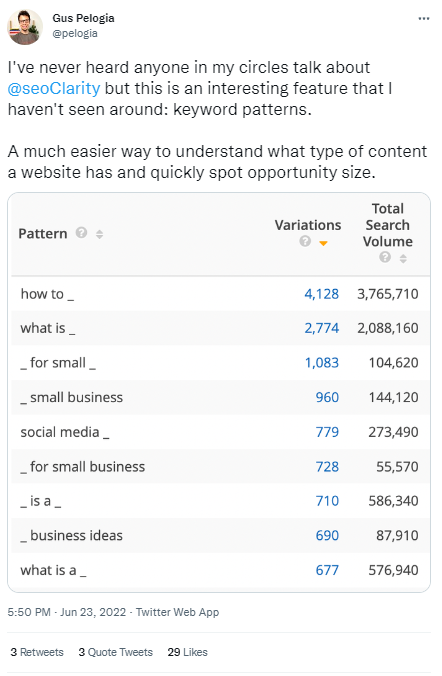442x676 pixels.
Task: Click the tweet timestamp 5:50 PM Jun 23, 2022
Action: click(67, 612)
